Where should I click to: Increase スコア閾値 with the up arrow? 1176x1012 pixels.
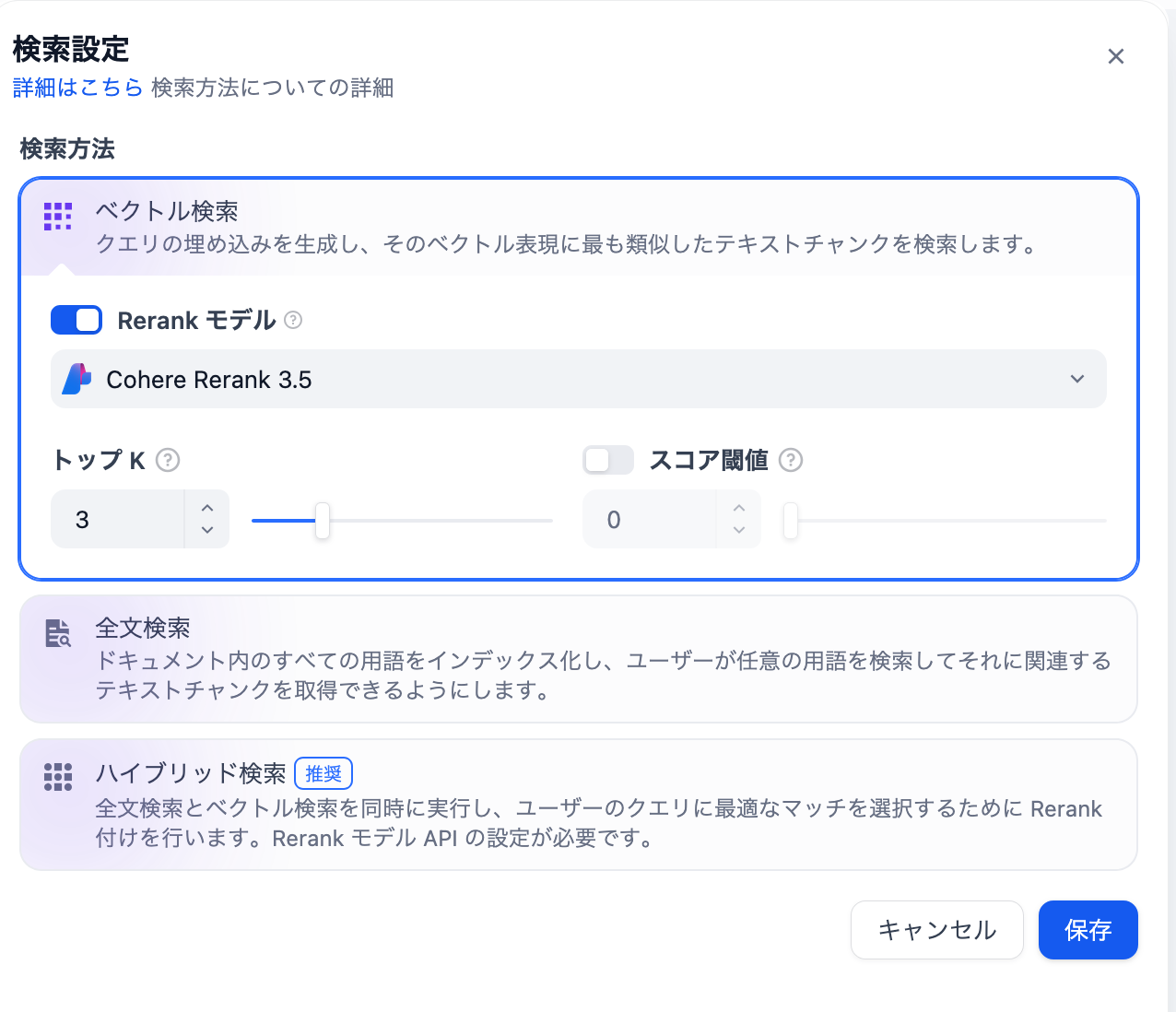(739, 508)
